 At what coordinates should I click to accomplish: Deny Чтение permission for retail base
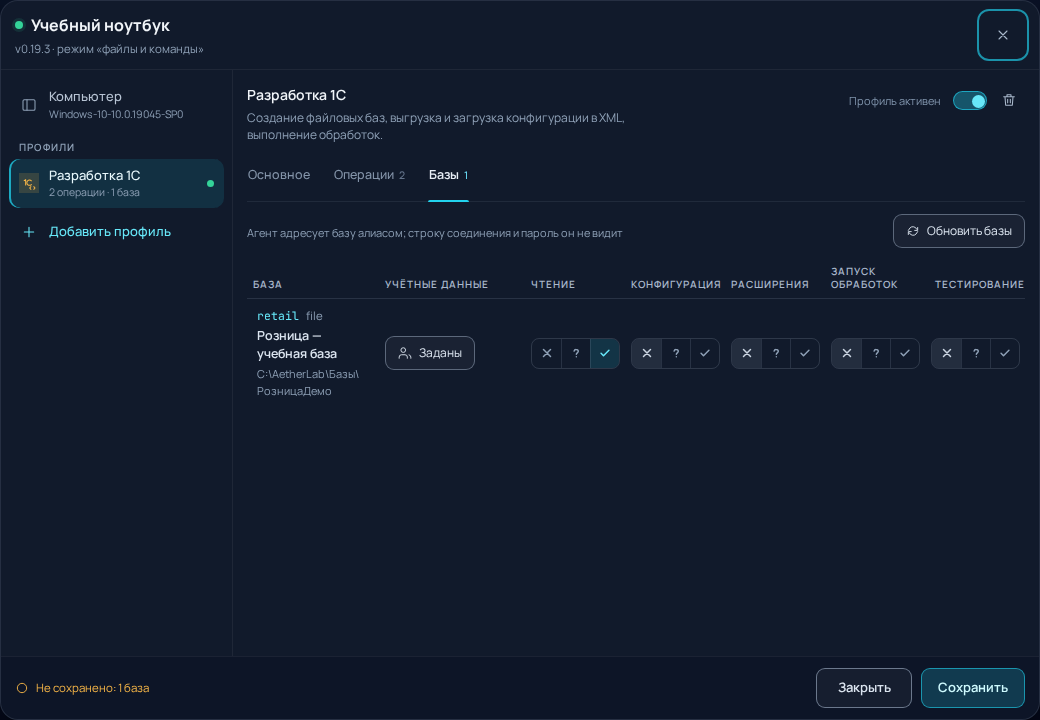coord(547,353)
